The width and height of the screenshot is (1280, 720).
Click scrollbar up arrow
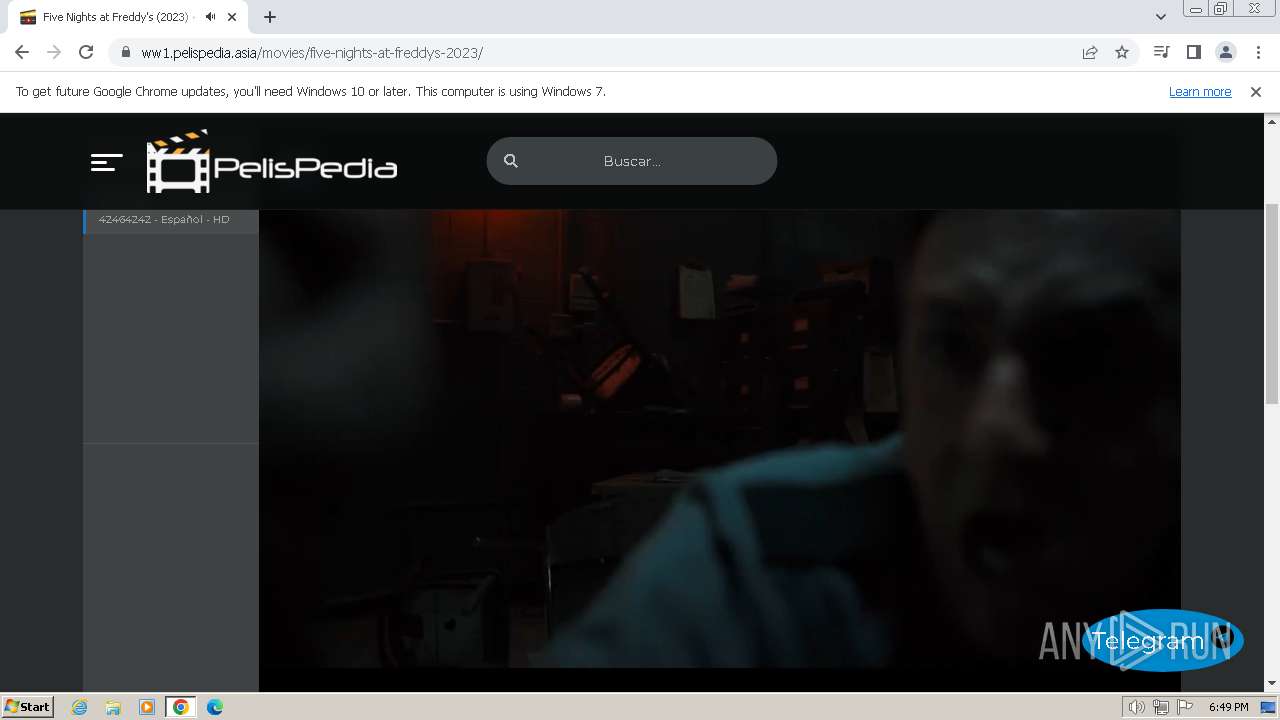1272,122
